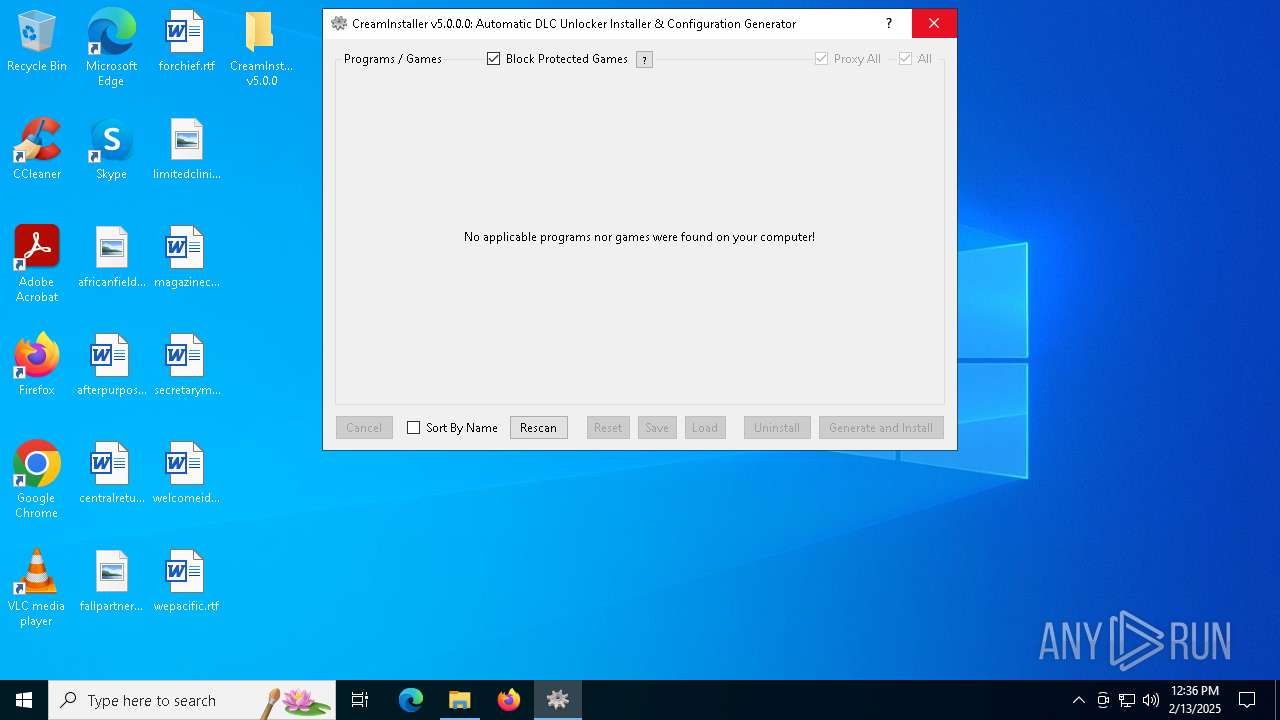Click the Uninstall button
Viewport: 1280px width, 720px height.
[777, 428]
